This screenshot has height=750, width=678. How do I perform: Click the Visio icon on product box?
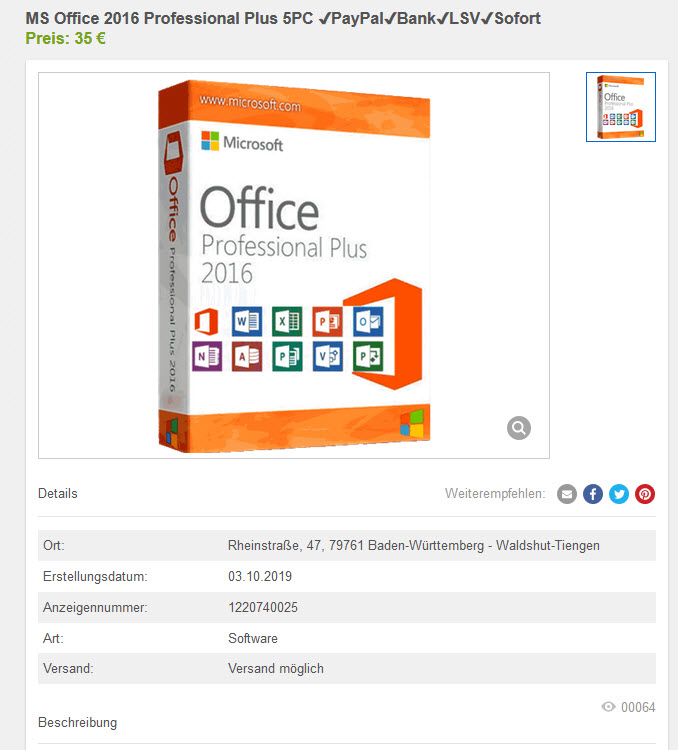click(x=328, y=356)
